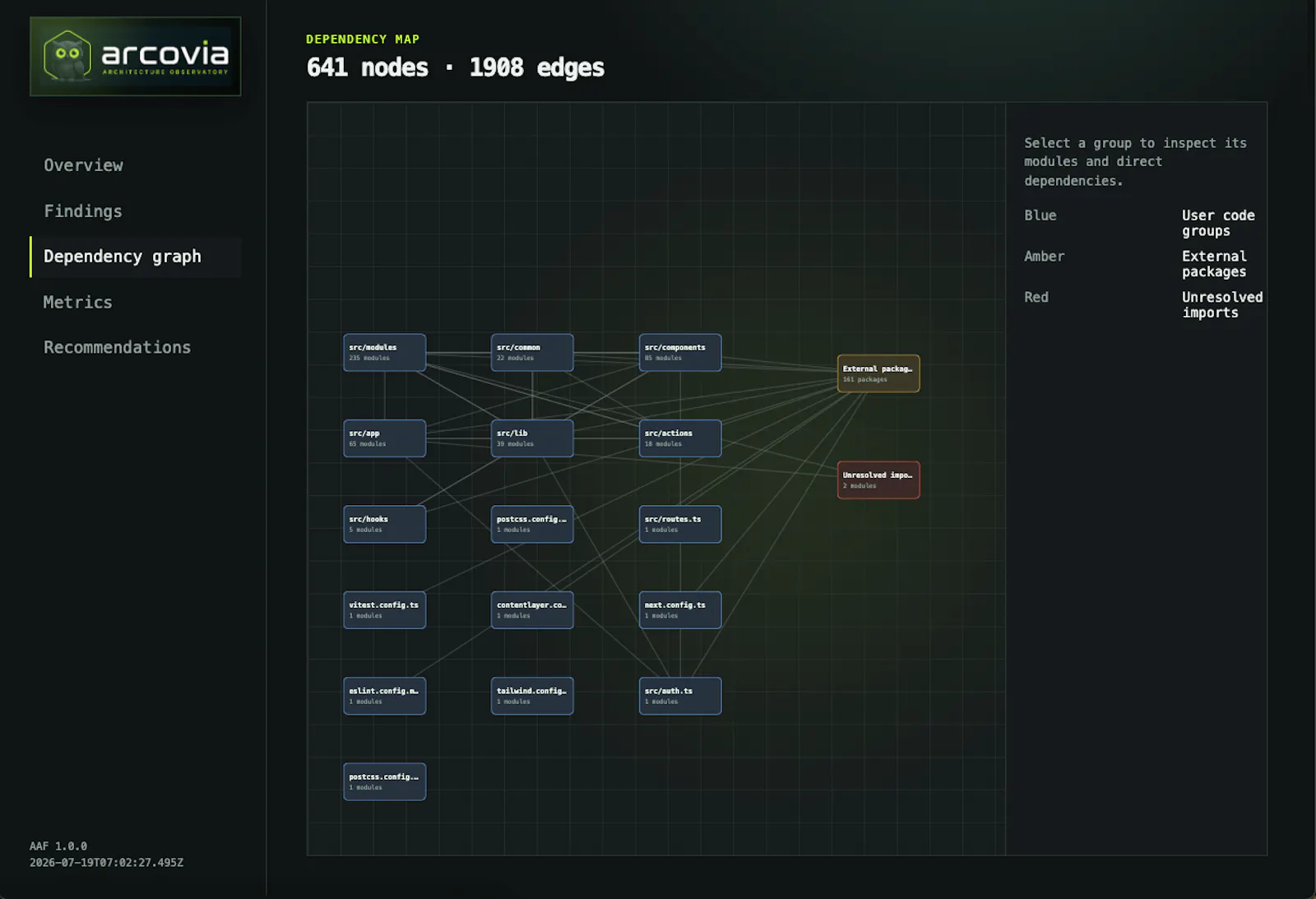Open the Overview section
This screenshot has width=1316, height=899.
point(83,165)
